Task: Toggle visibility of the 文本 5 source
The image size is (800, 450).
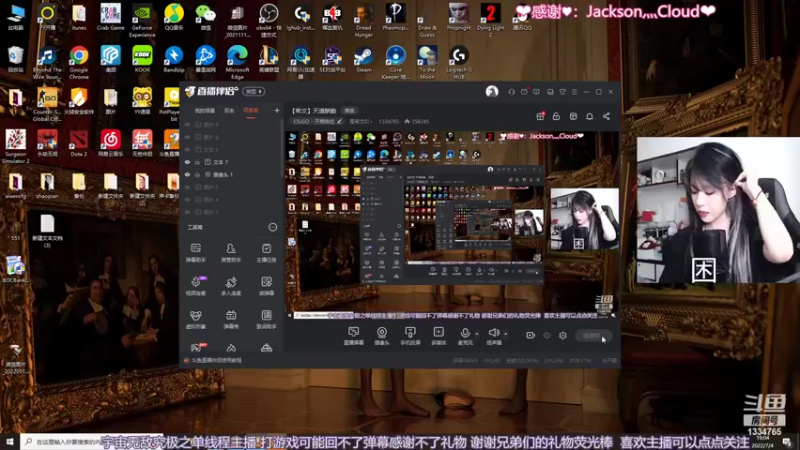Action: coord(187,149)
